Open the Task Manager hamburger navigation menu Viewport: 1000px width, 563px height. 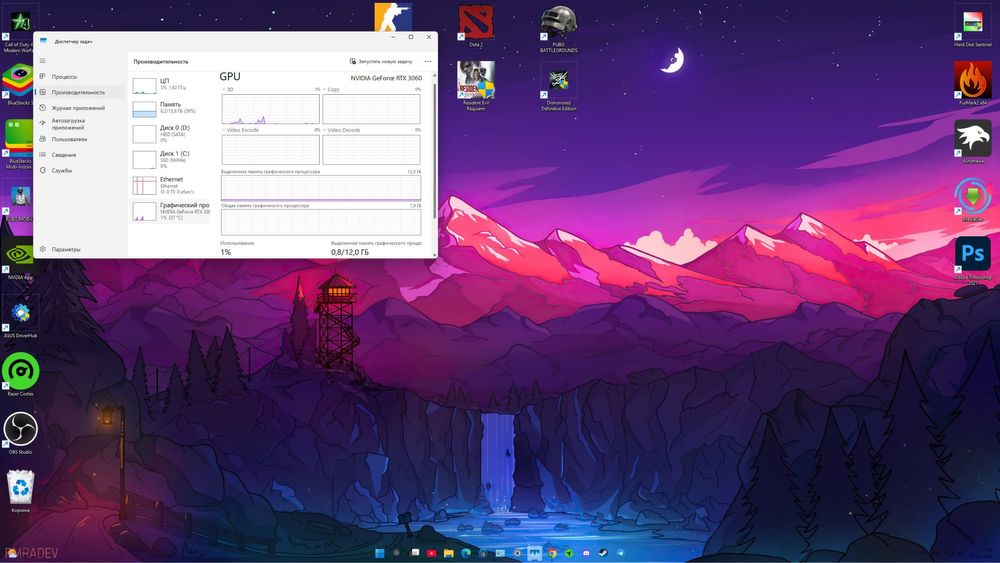coord(43,61)
